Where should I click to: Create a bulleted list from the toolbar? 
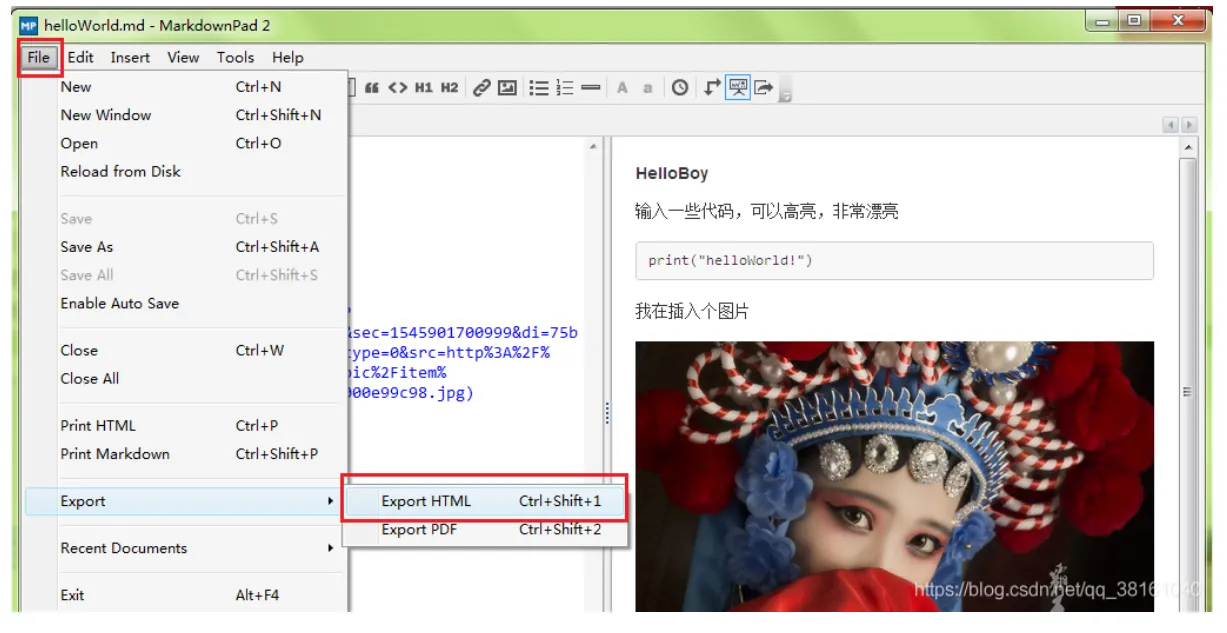click(x=539, y=88)
